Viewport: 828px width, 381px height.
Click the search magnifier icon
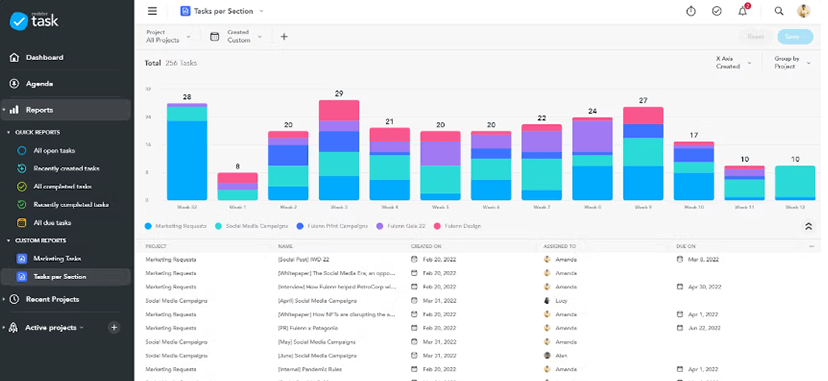779,11
